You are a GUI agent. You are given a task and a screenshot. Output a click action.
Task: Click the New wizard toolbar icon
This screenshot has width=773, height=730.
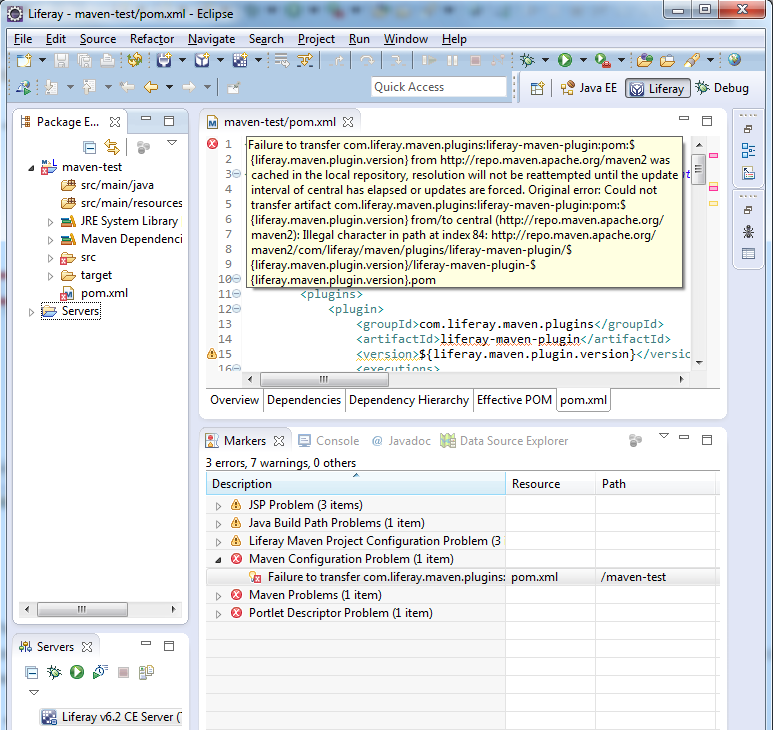pos(24,60)
